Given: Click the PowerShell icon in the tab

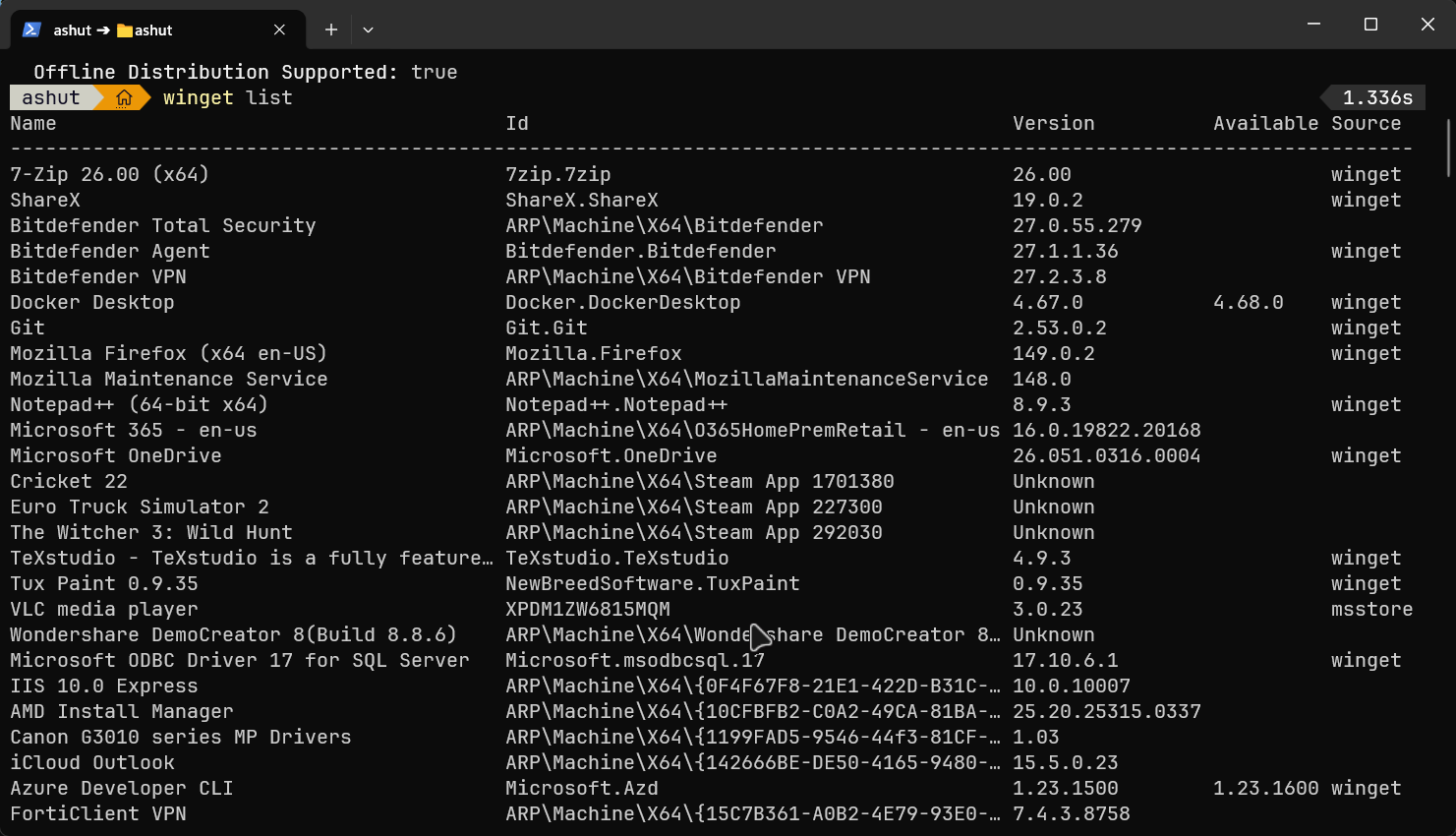Looking at the screenshot, I should [x=31, y=30].
